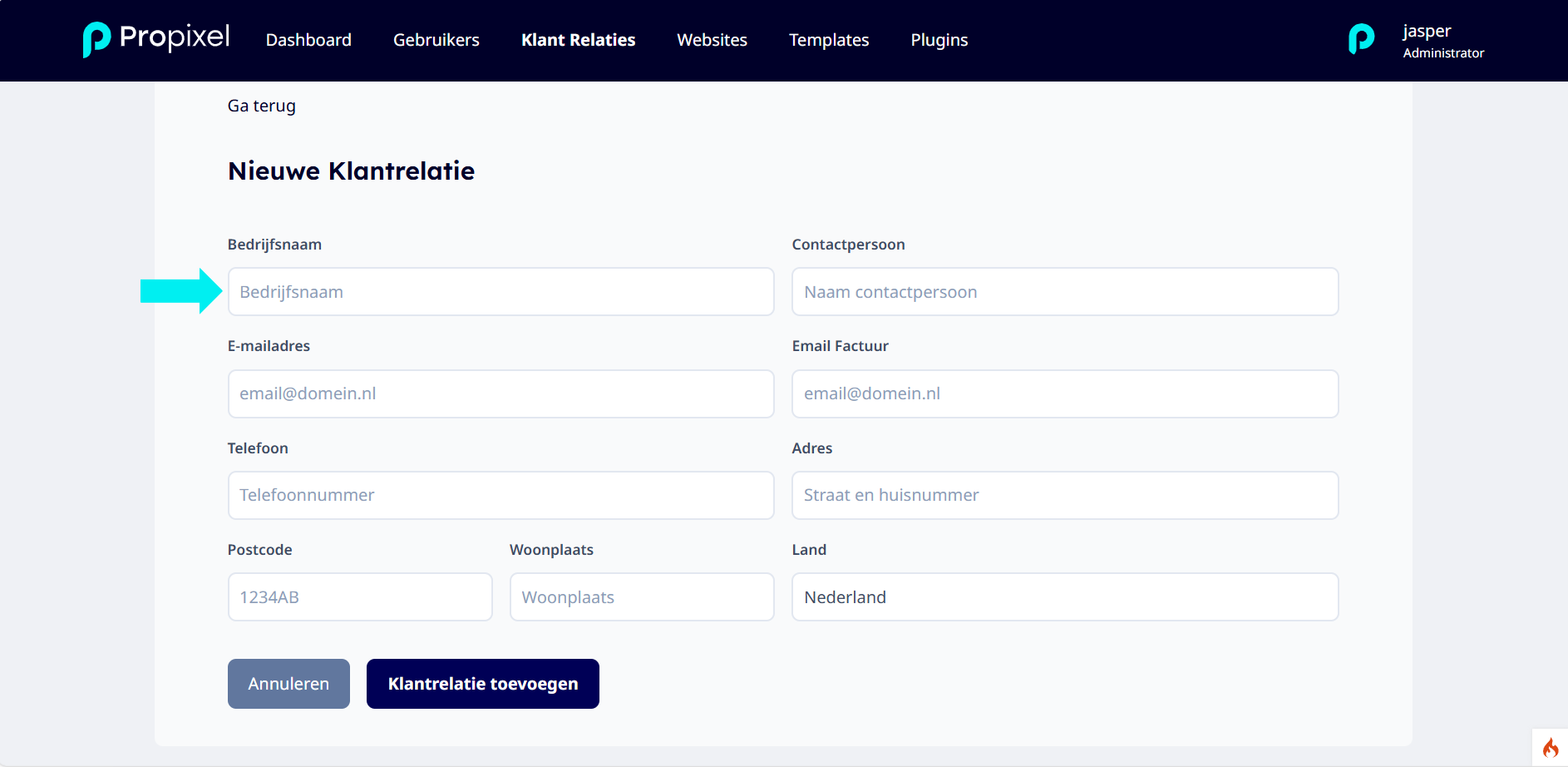
Task: Click the Nieuwe Klantrelatie heading
Action: [352, 171]
